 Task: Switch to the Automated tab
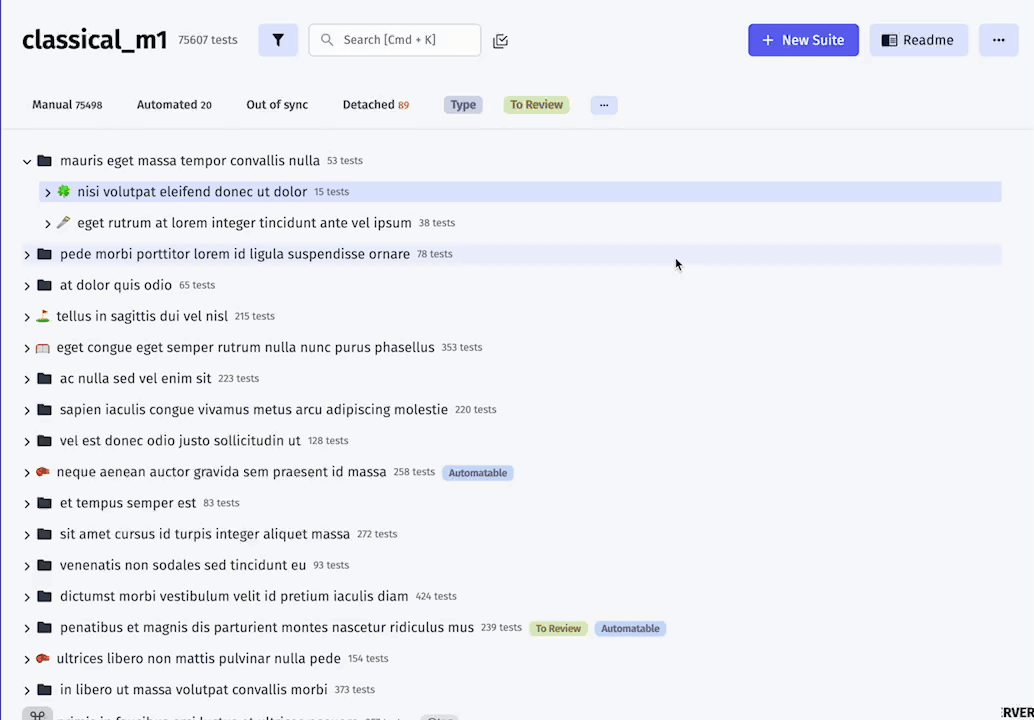tap(174, 105)
